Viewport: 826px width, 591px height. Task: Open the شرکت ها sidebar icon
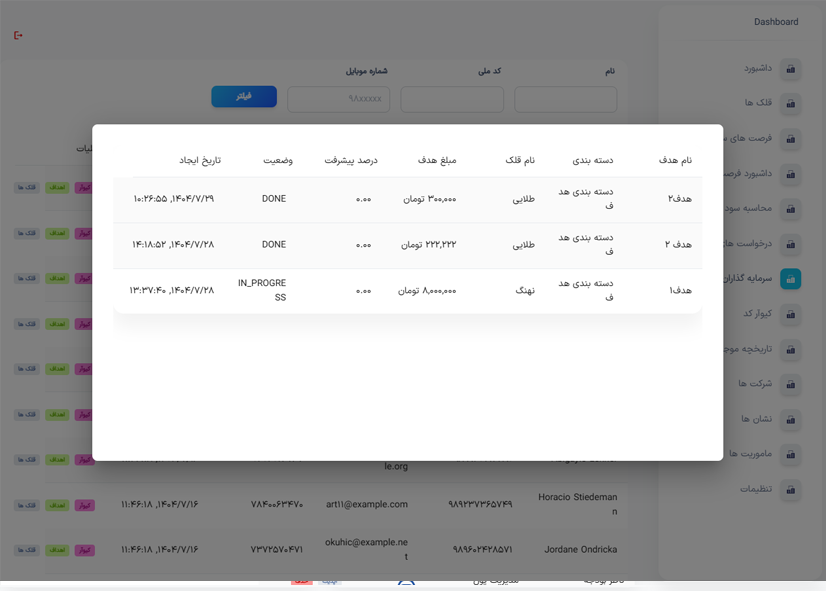(x=791, y=384)
